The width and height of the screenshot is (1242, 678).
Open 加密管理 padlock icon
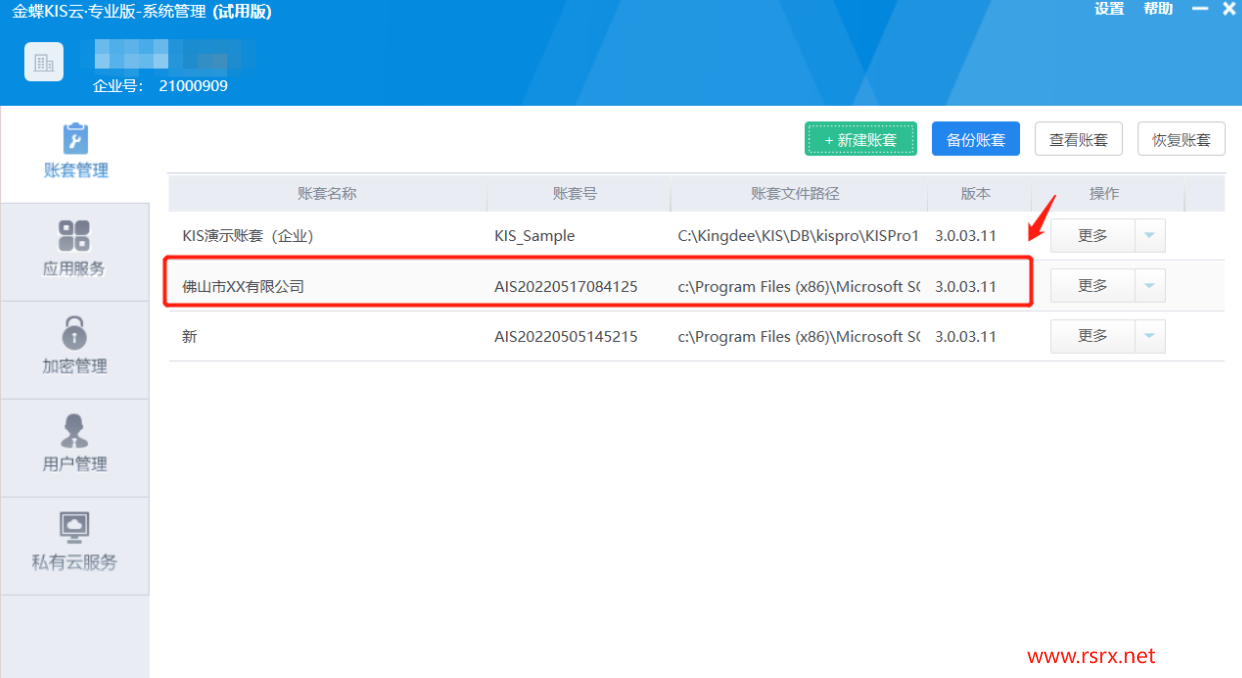pos(75,332)
